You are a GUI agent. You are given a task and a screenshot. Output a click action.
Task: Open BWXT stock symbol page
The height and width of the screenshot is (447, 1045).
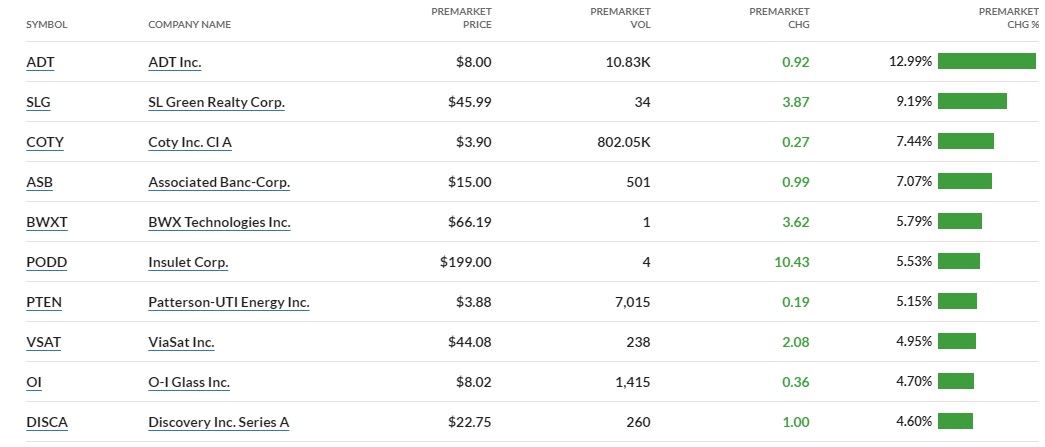pos(47,222)
